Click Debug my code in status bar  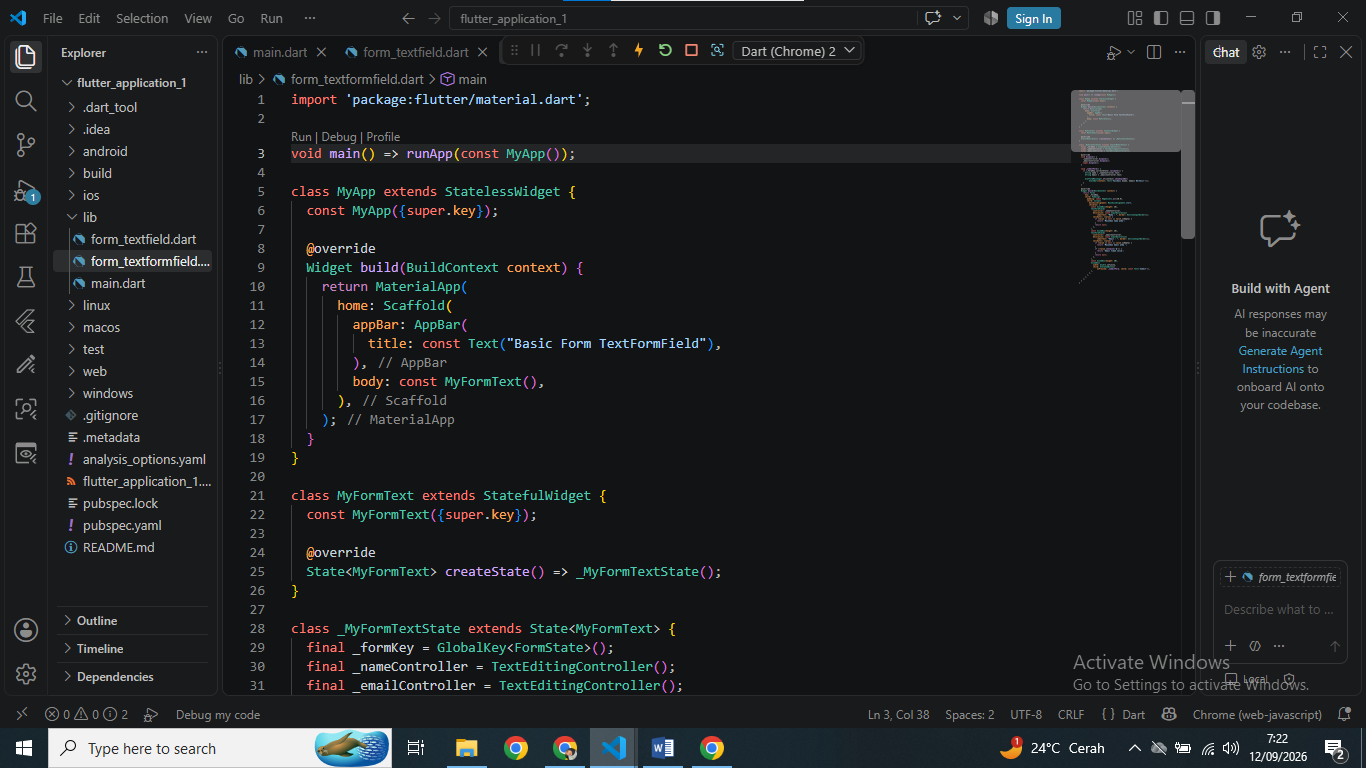(218, 714)
